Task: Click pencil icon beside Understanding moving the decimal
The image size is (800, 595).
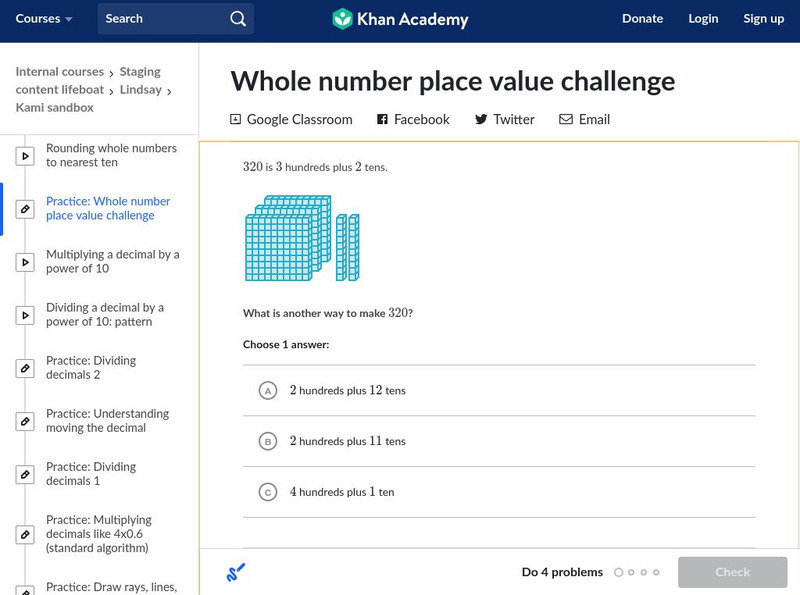Action: [25, 422]
